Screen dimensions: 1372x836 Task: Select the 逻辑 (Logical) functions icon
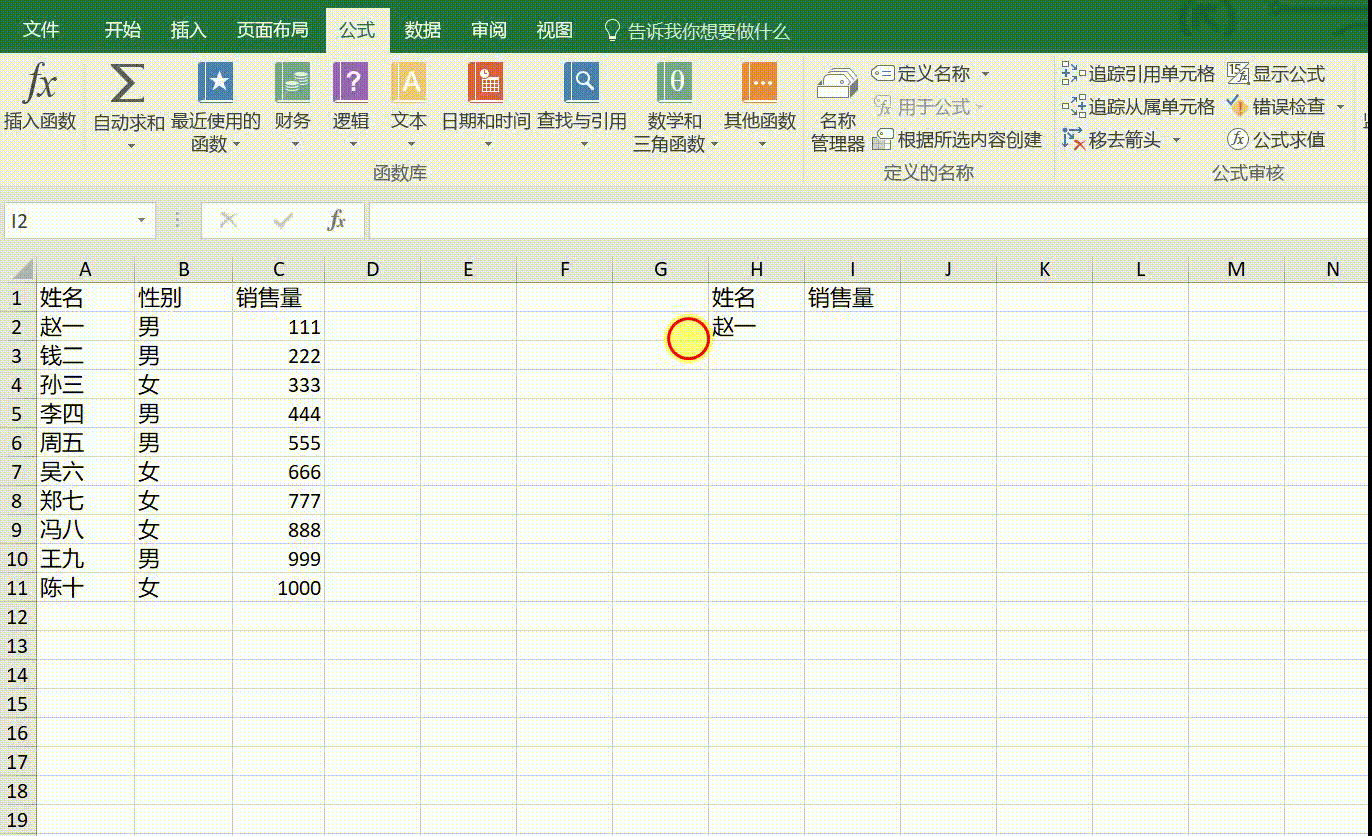click(351, 82)
